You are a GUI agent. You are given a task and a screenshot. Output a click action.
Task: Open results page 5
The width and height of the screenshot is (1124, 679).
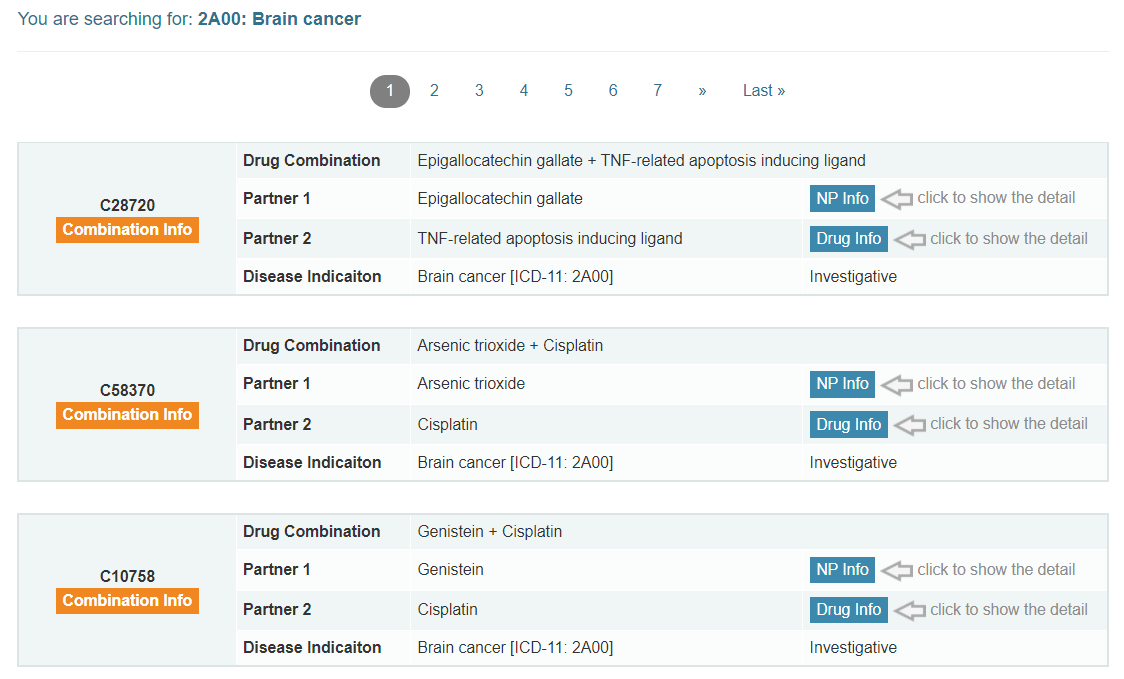point(568,91)
